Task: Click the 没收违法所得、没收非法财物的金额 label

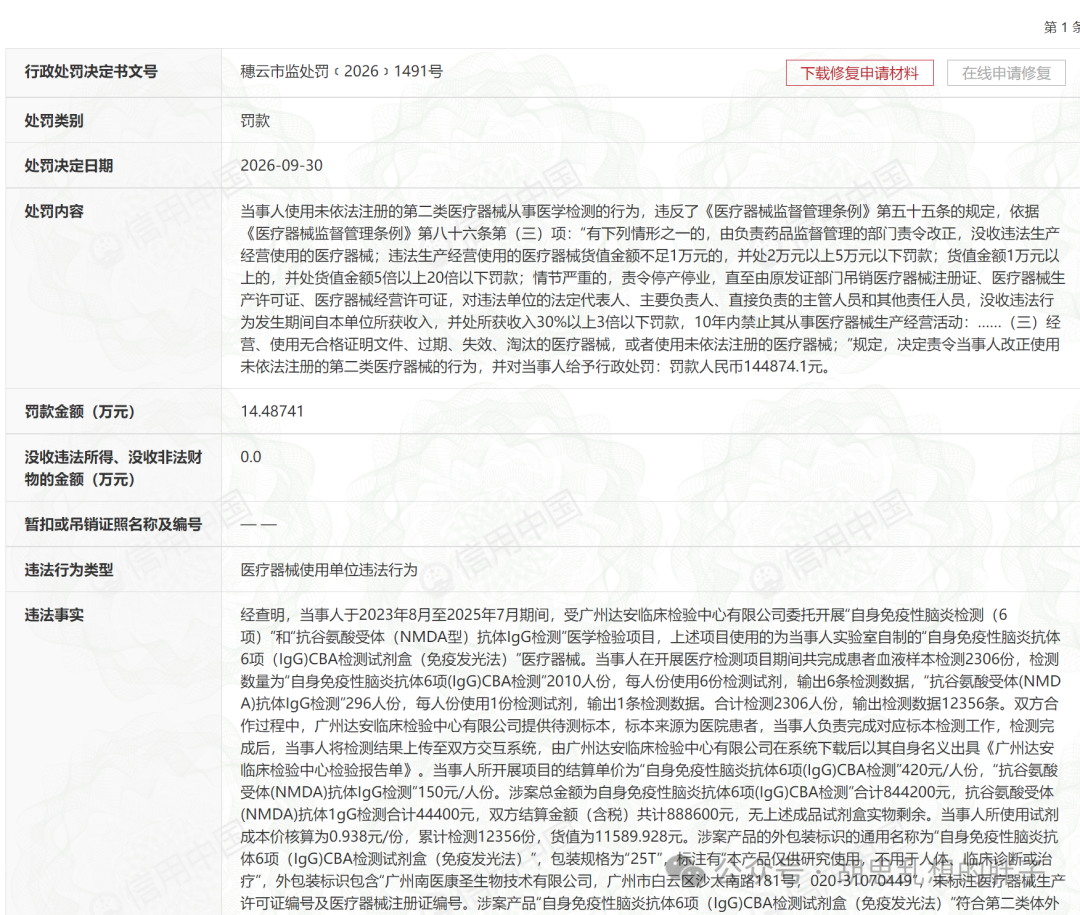Action: [x=114, y=468]
